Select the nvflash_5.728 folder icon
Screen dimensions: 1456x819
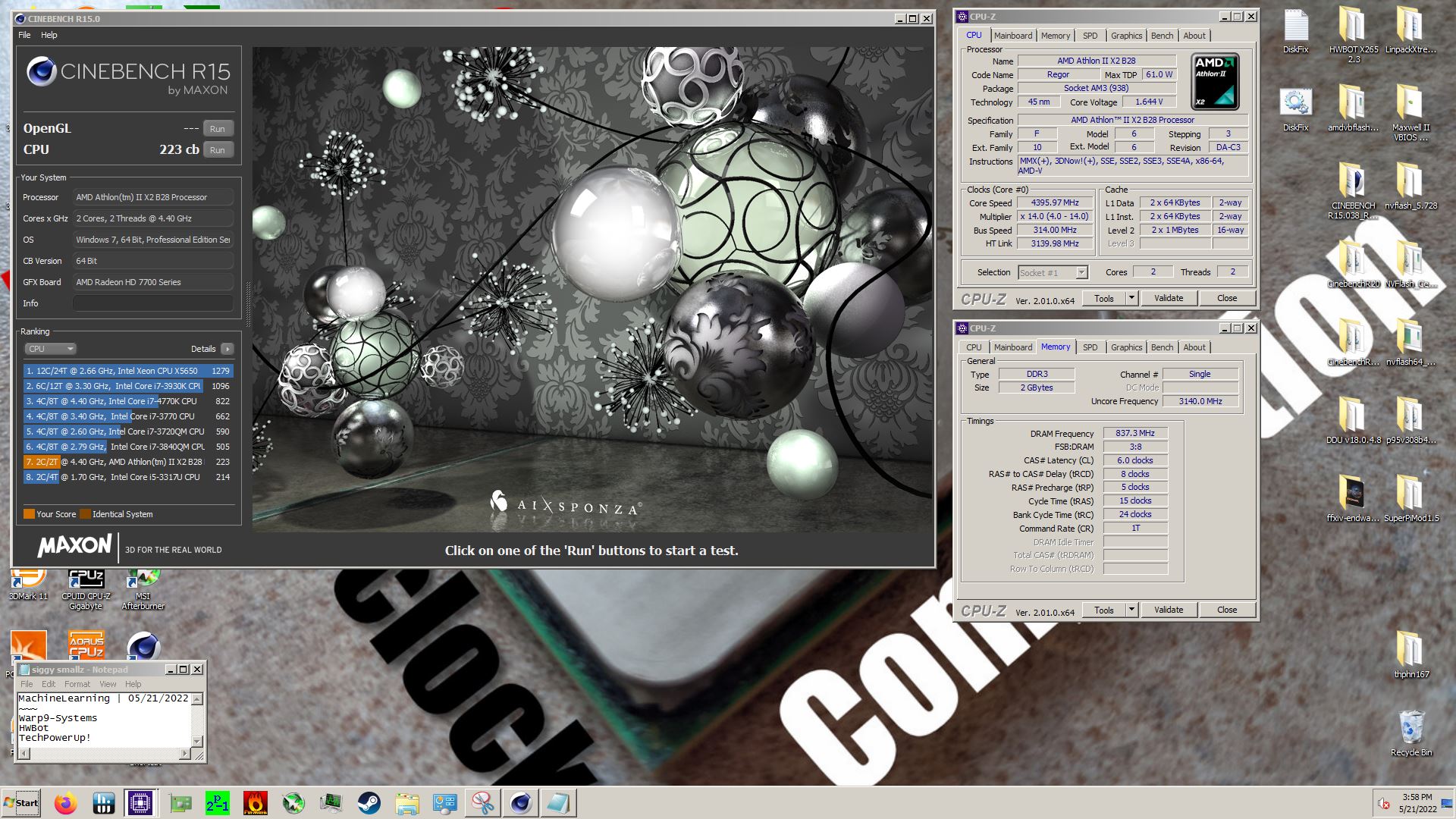[x=1410, y=187]
